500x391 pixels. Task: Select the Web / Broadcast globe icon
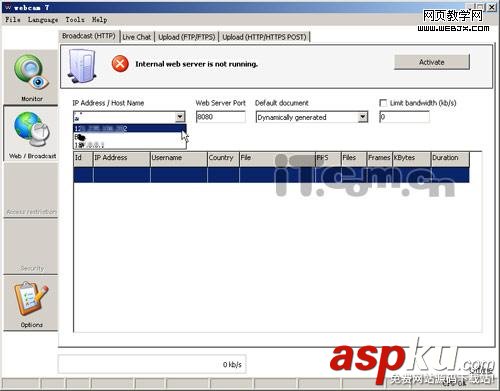(x=31, y=133)
